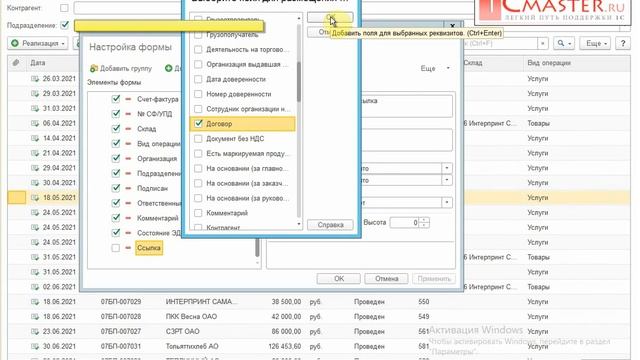Click the Применить button
Screen dimensions: 640x360
pos(434,279)
